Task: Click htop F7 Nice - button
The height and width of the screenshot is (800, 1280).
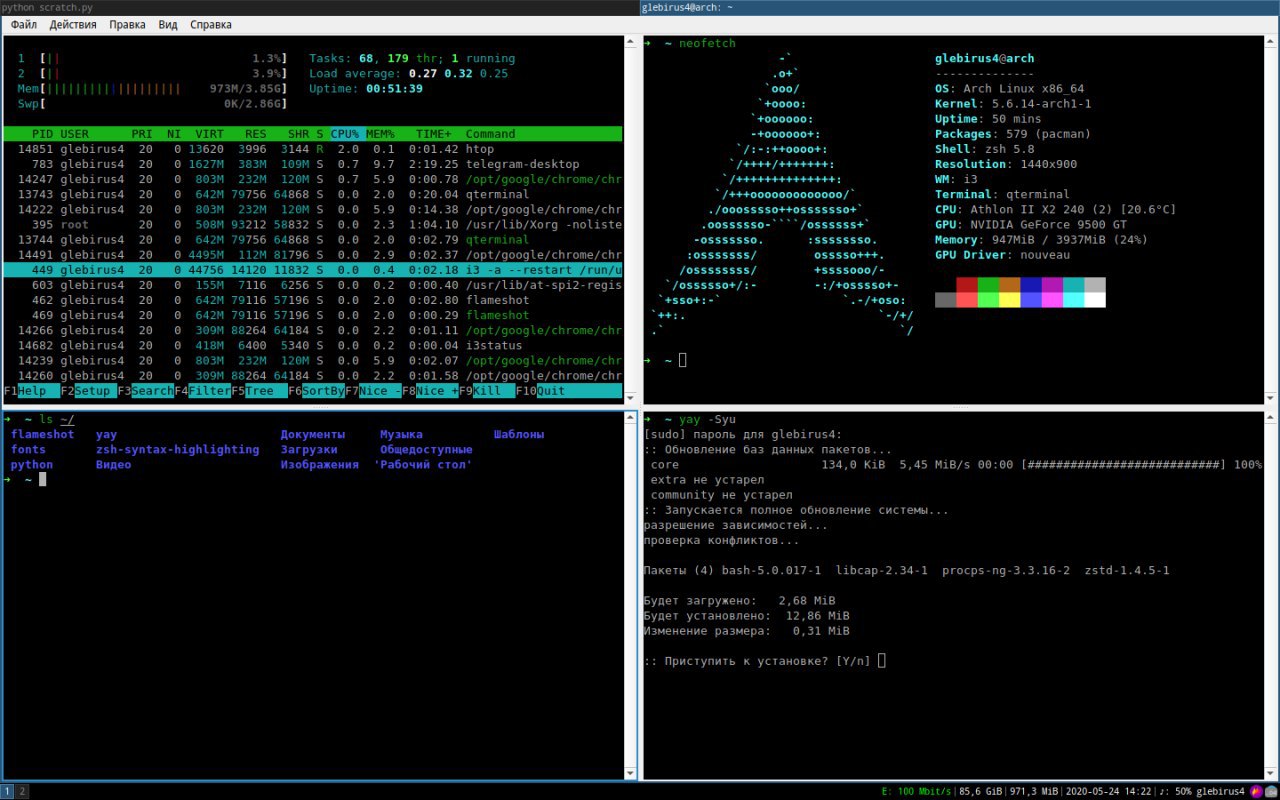Action: (373, 391)
